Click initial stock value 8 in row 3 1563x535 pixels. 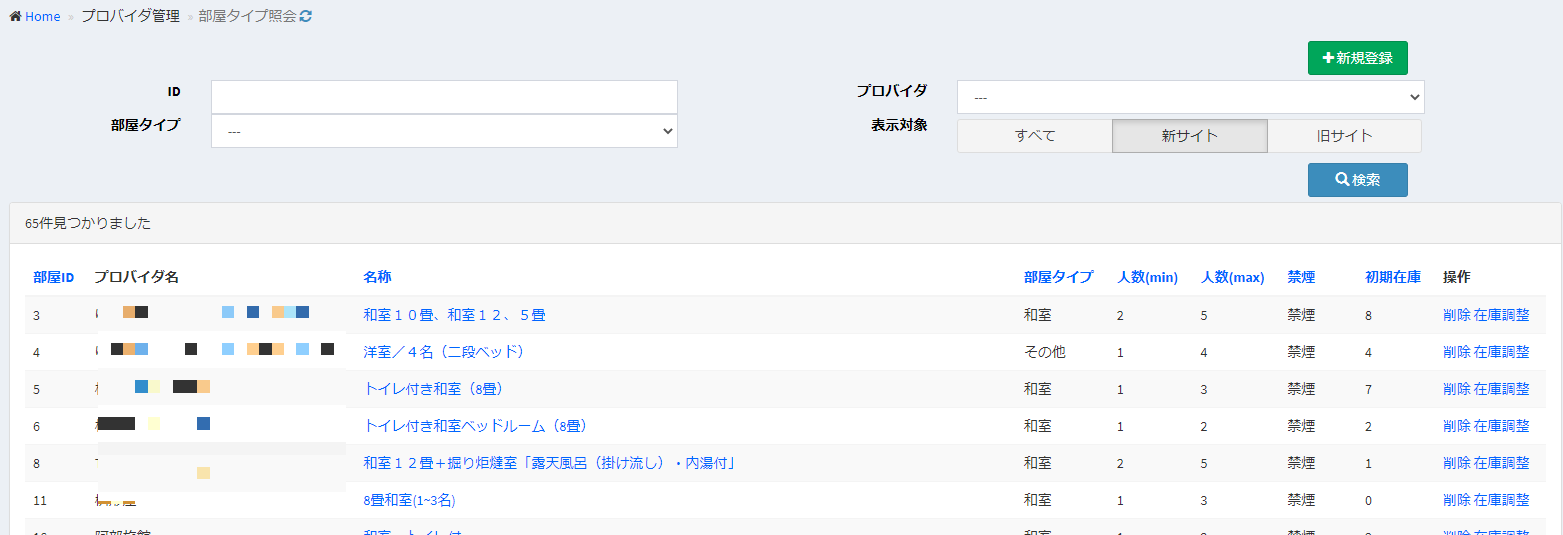point(1368,315)
